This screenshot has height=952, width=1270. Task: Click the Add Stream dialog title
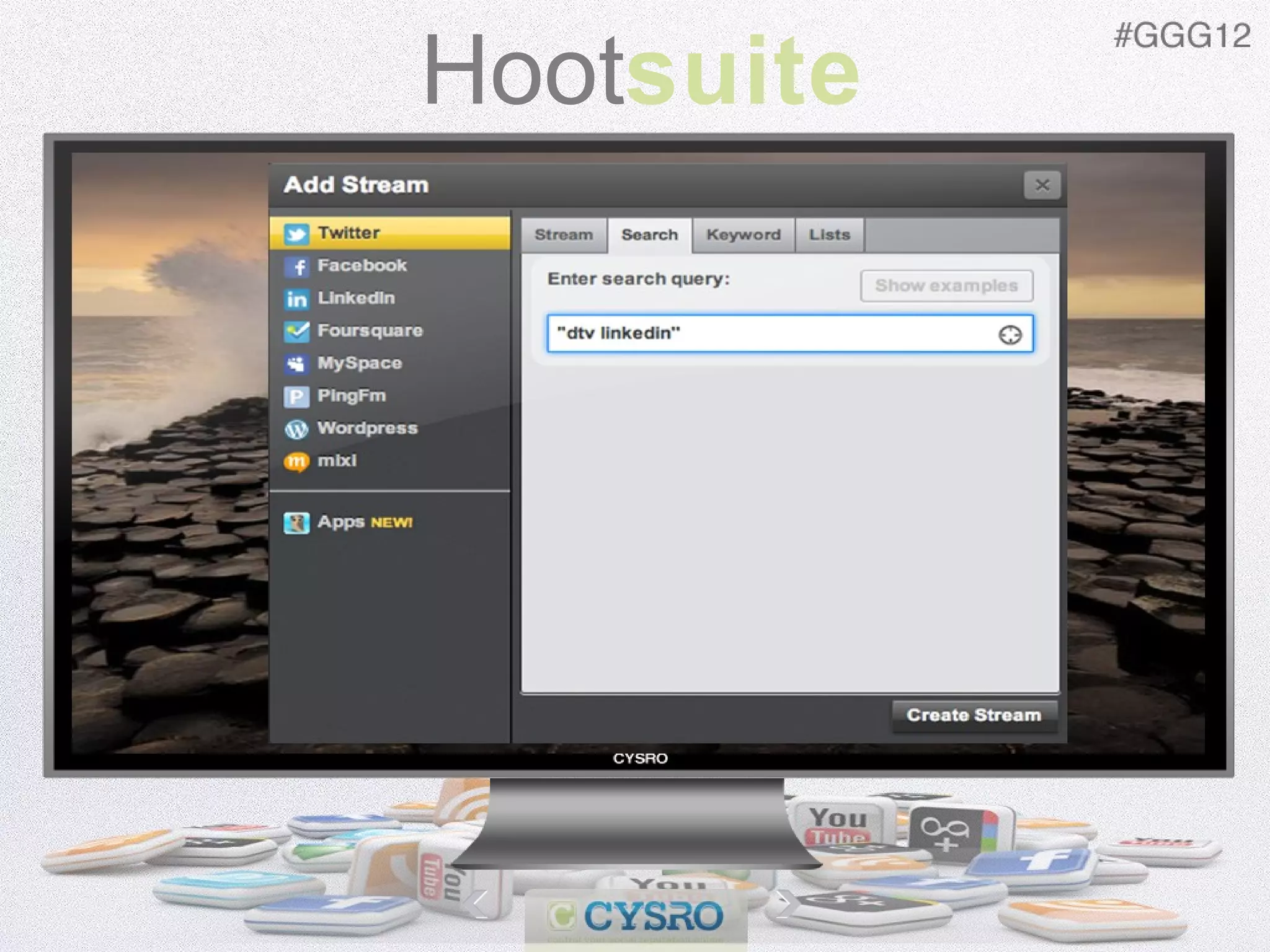point(356,185)
